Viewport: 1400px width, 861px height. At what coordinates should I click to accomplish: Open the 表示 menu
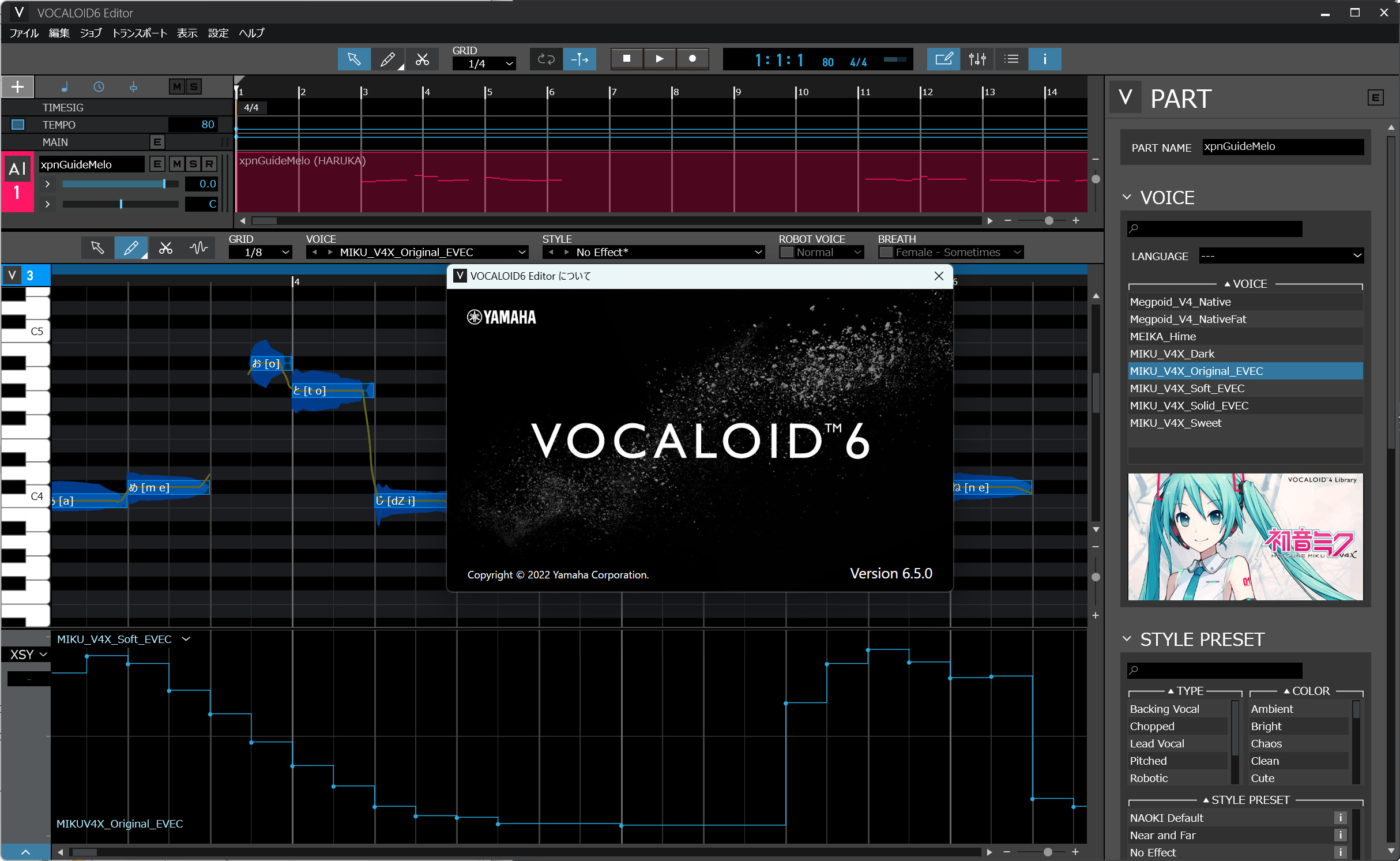(187, 33)
